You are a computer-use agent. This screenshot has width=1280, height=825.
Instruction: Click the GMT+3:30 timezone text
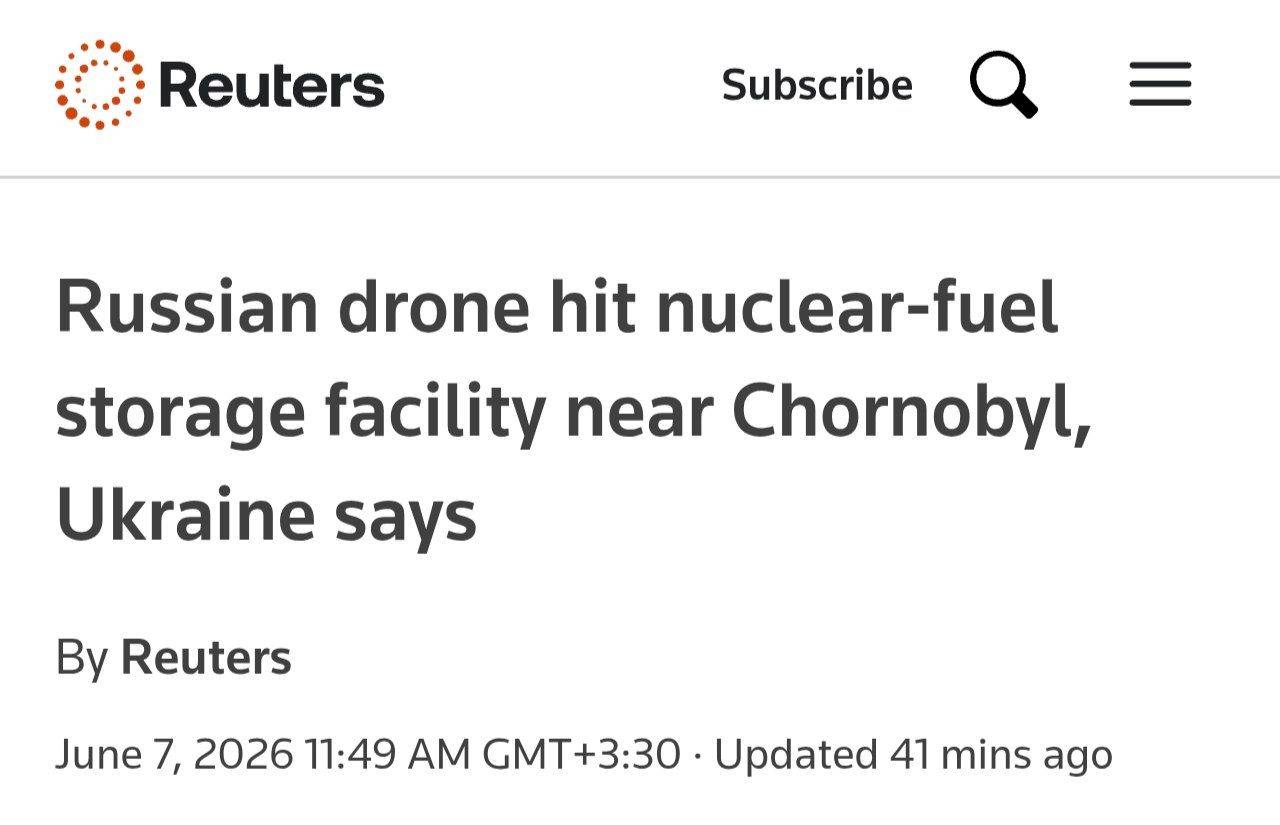[x=582, y=754]
